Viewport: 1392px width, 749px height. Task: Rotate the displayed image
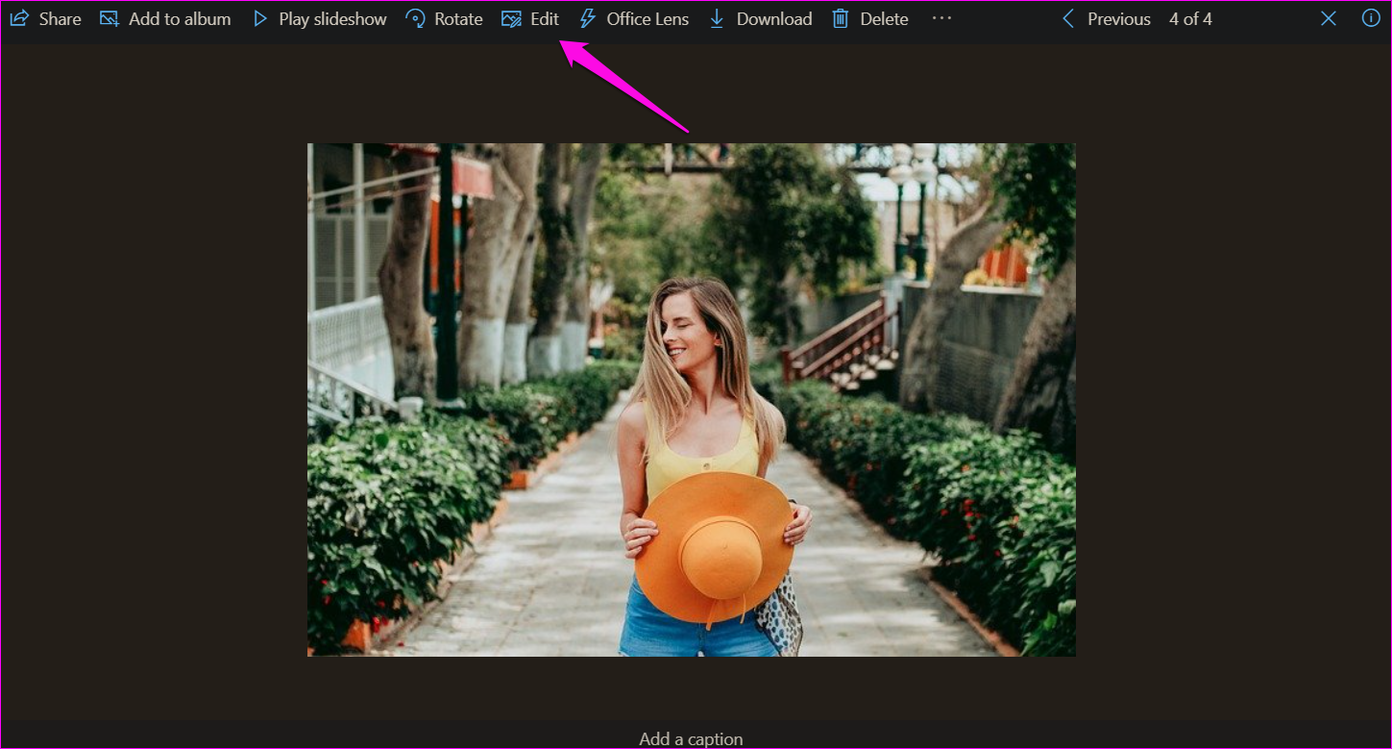coord(444,19)
